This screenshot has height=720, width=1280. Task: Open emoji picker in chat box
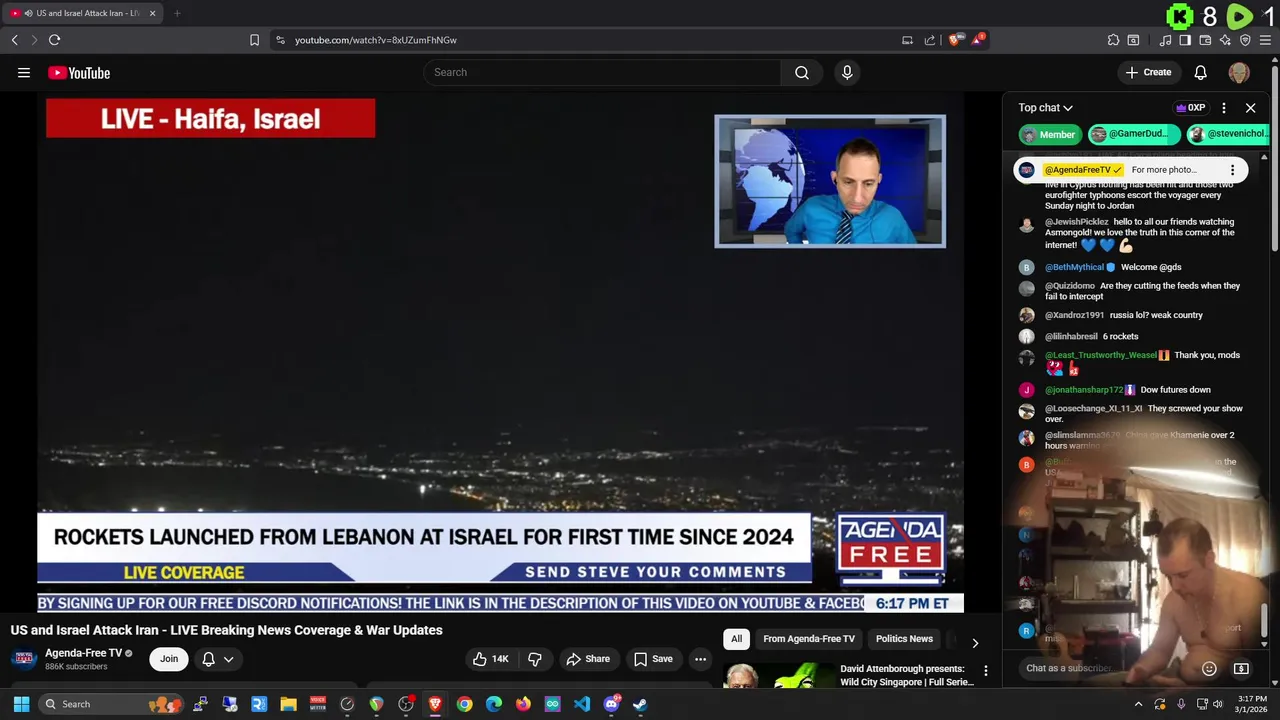[x=1209, y=668]
